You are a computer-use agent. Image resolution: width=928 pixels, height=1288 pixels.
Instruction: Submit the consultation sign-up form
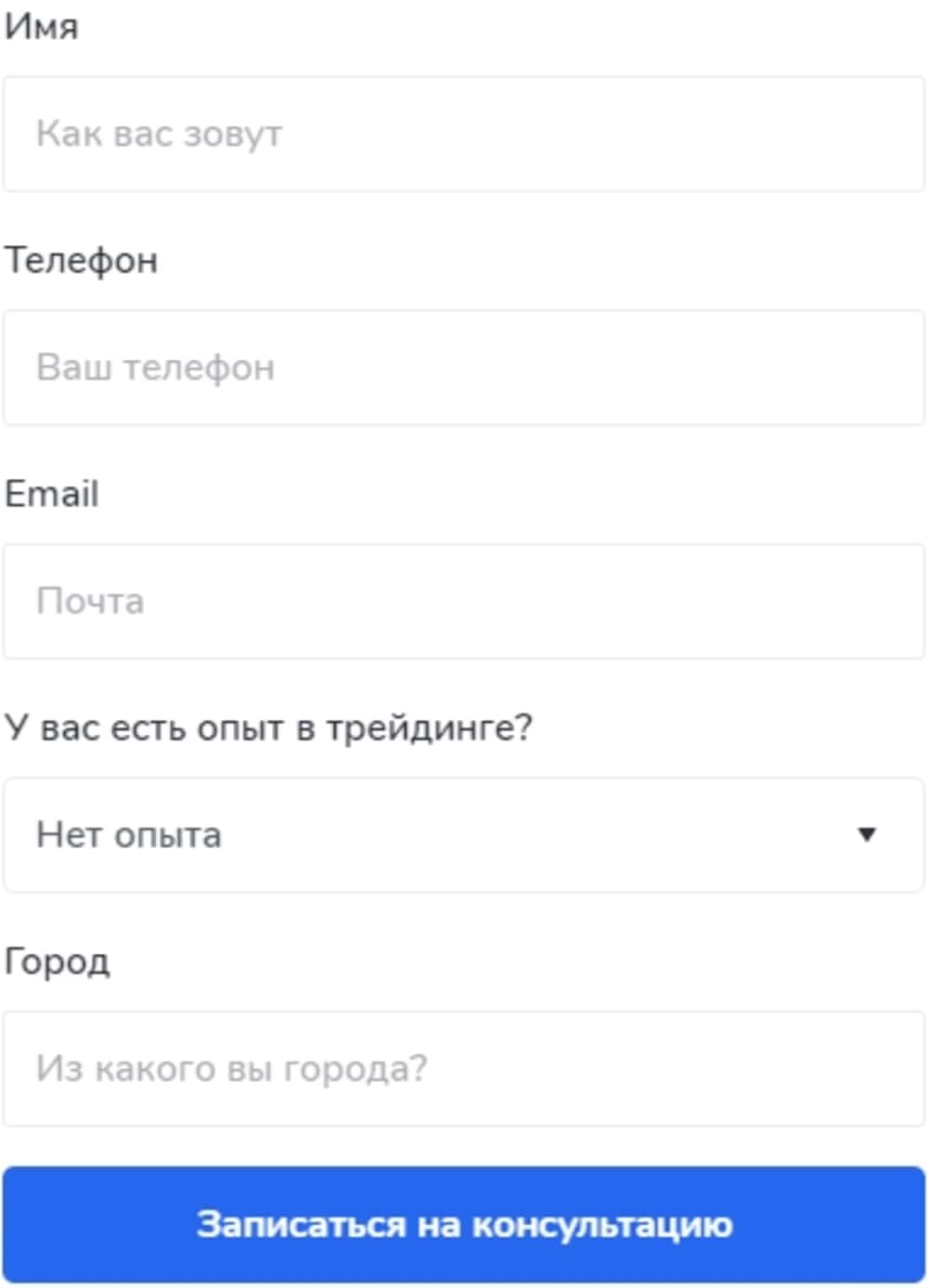(x=464, y=1224)
